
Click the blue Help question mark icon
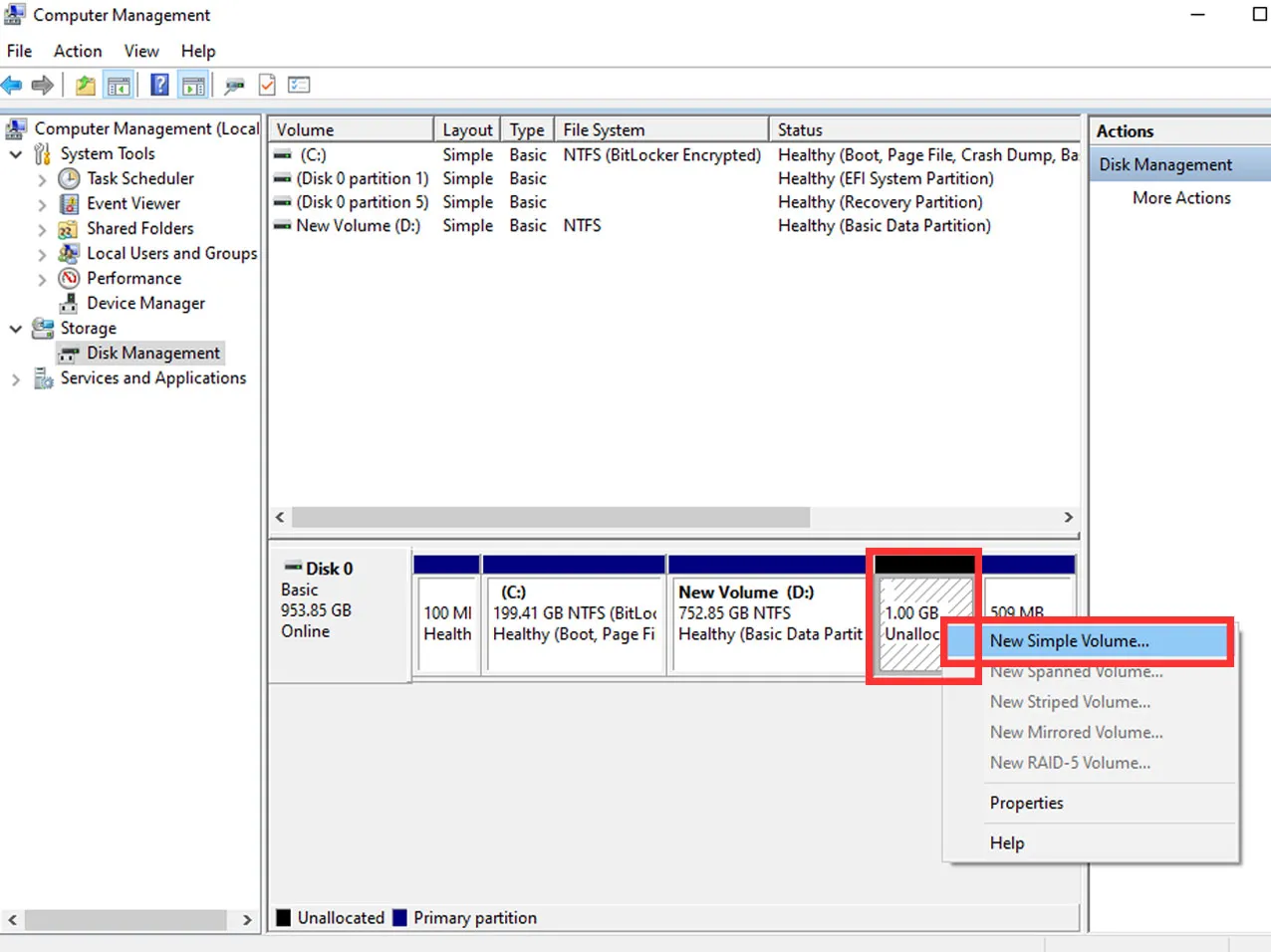click(x=159, y=86)
